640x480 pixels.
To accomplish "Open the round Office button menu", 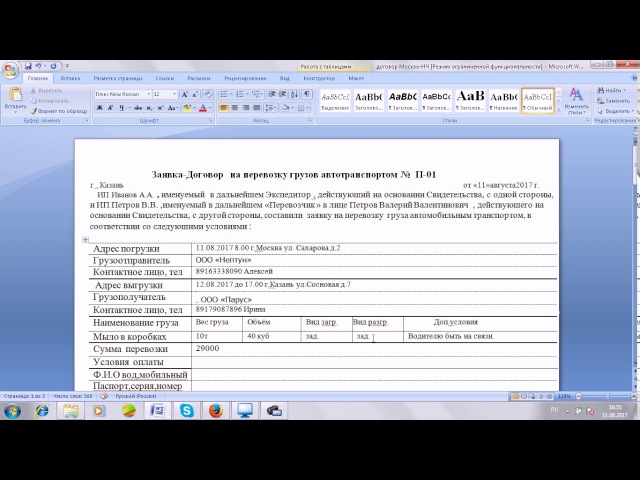I will click(x=10, y=70).
